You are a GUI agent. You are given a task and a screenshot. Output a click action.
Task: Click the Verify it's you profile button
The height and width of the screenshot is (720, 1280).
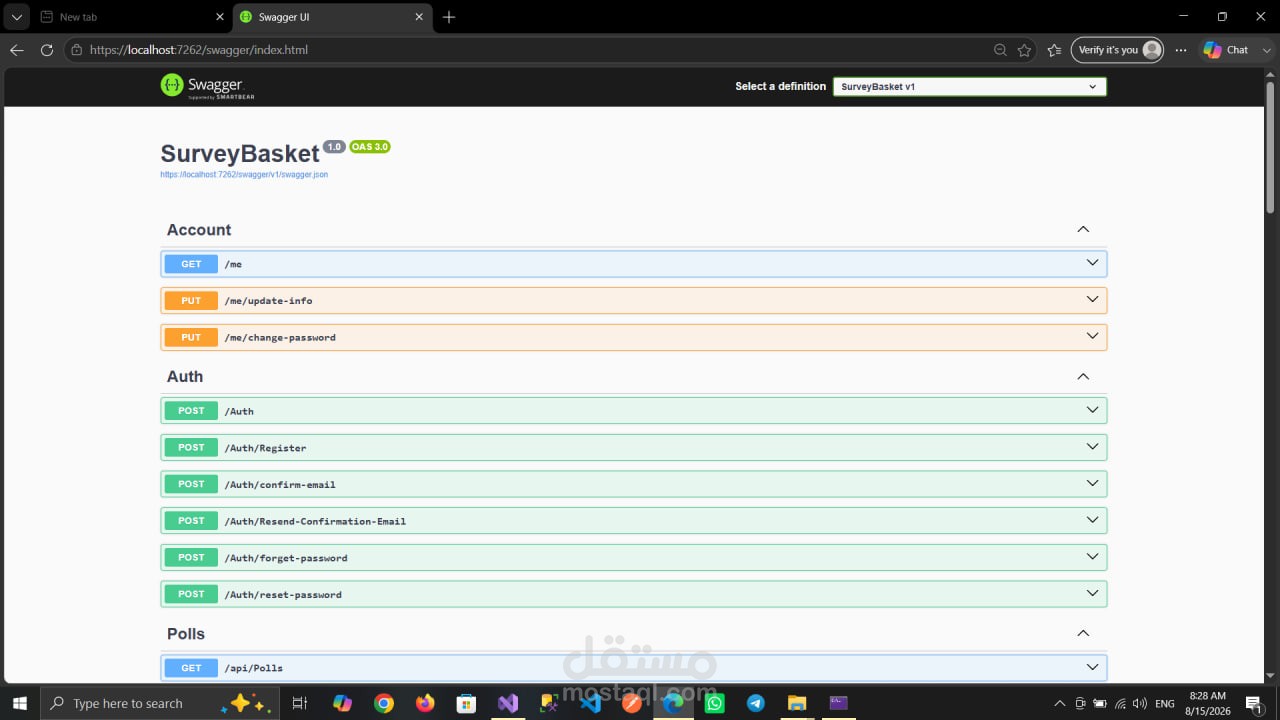(x=1117, y=50)
